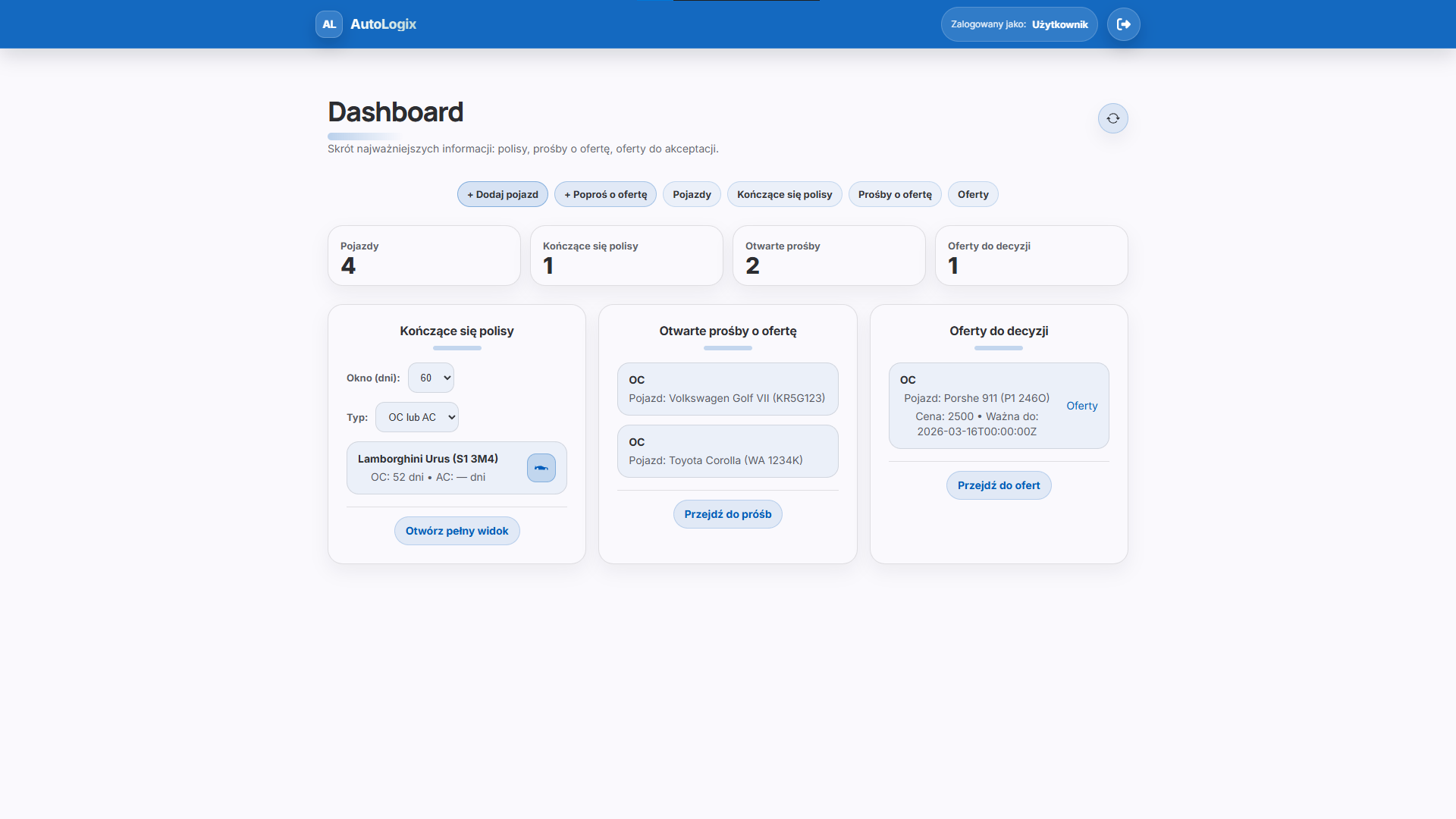Open the Oferty shortcut pill
This screenshot has height=819, width=1456.
pyautogui.click(x=973, y=194)
